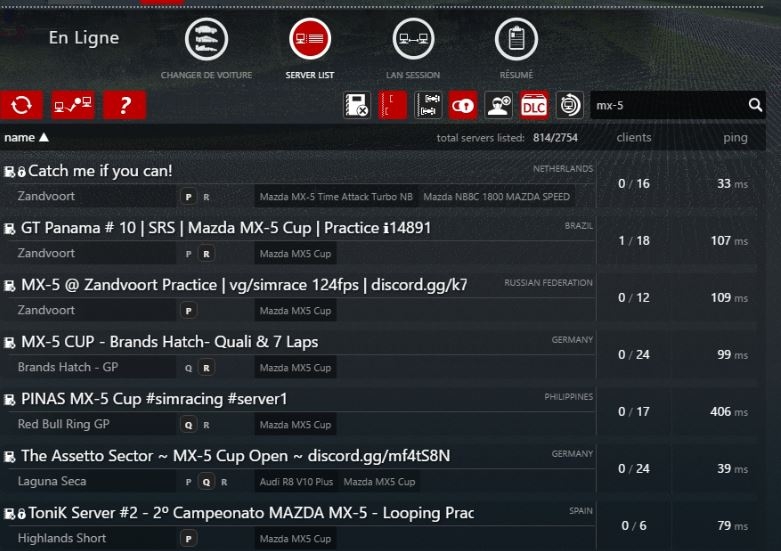The width and height of the screenshot is (781, 551).
Task: Click the Q session badge on the Laguna Seca row
Action: [206, 482]
